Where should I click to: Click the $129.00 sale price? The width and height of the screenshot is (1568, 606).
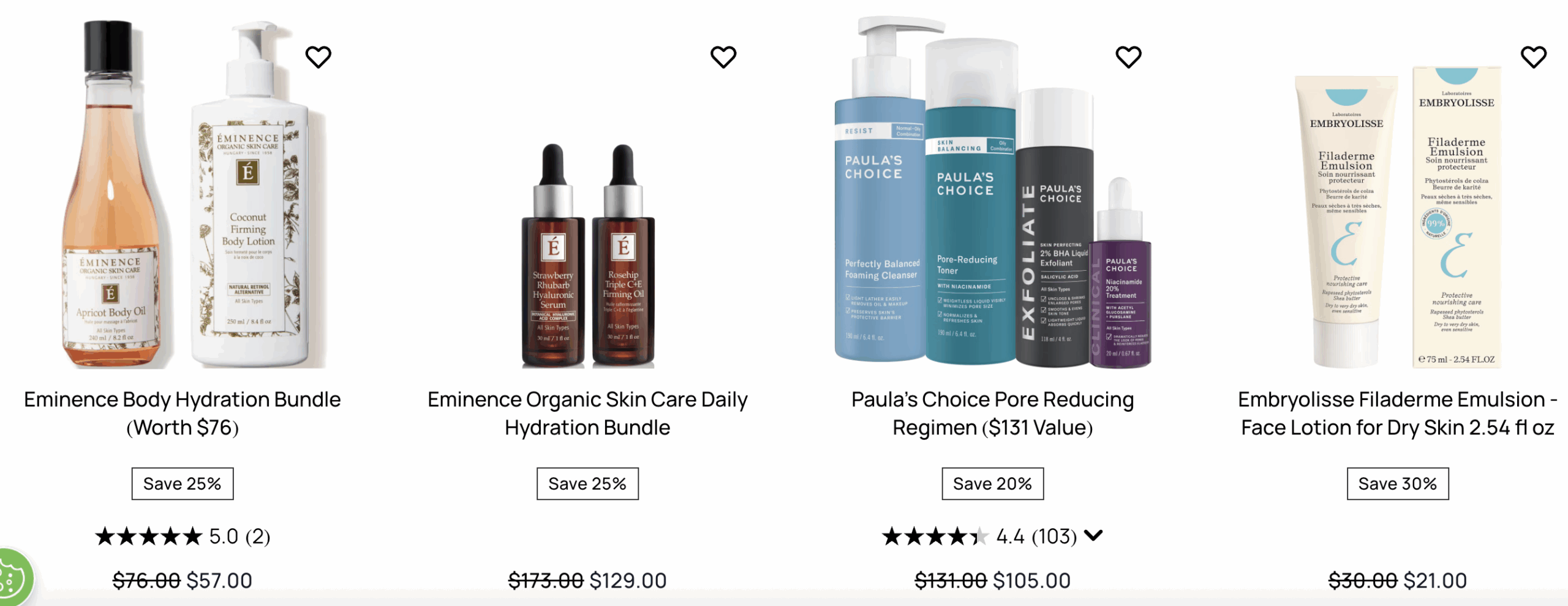[x=628, y=580]
